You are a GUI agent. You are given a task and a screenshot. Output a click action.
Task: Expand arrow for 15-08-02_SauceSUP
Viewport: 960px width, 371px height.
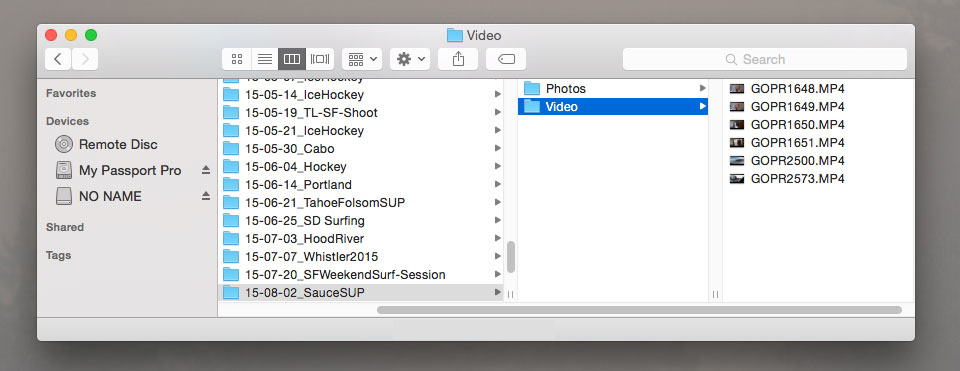[497, 293]
